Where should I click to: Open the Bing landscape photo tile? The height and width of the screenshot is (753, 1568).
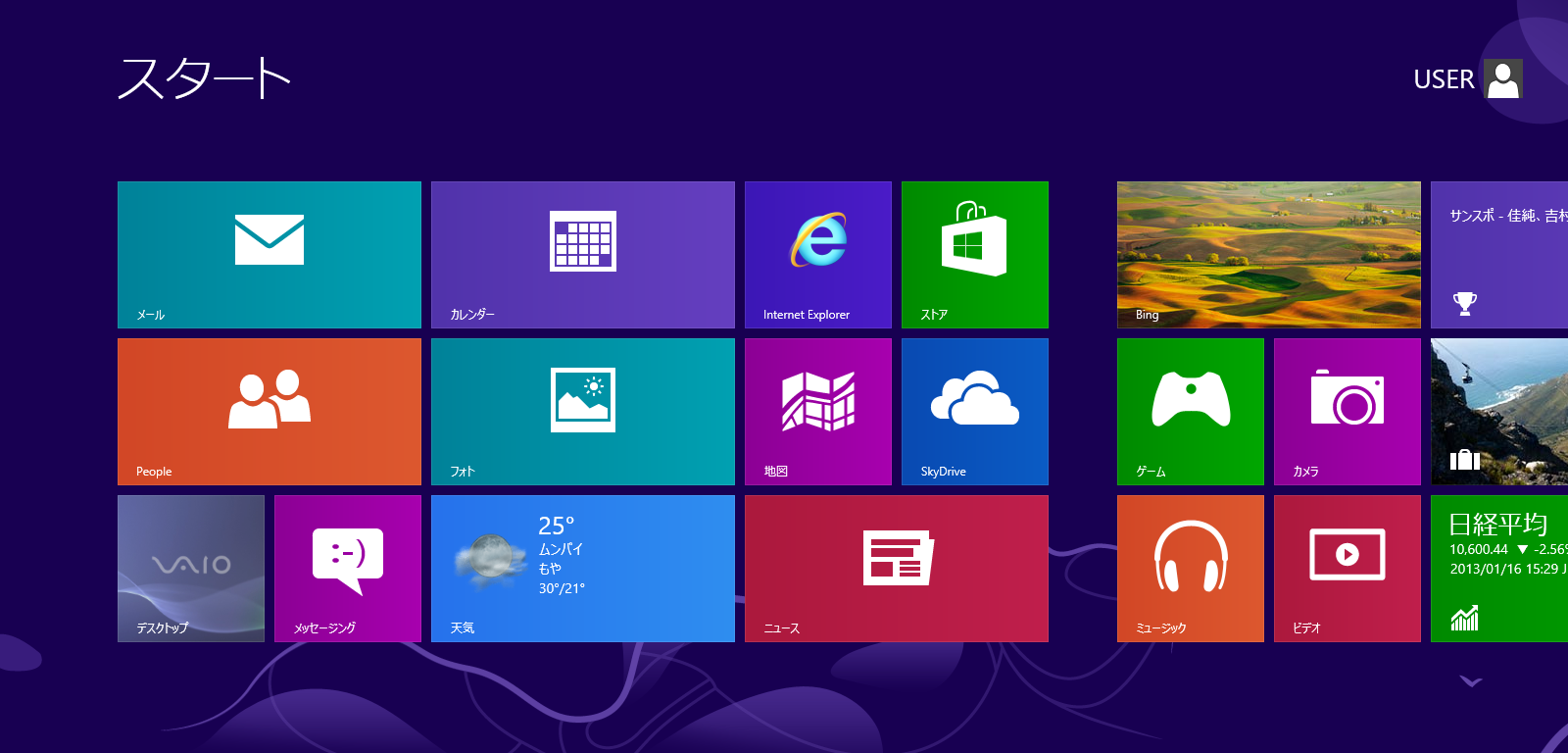(x=1269, y=255)
